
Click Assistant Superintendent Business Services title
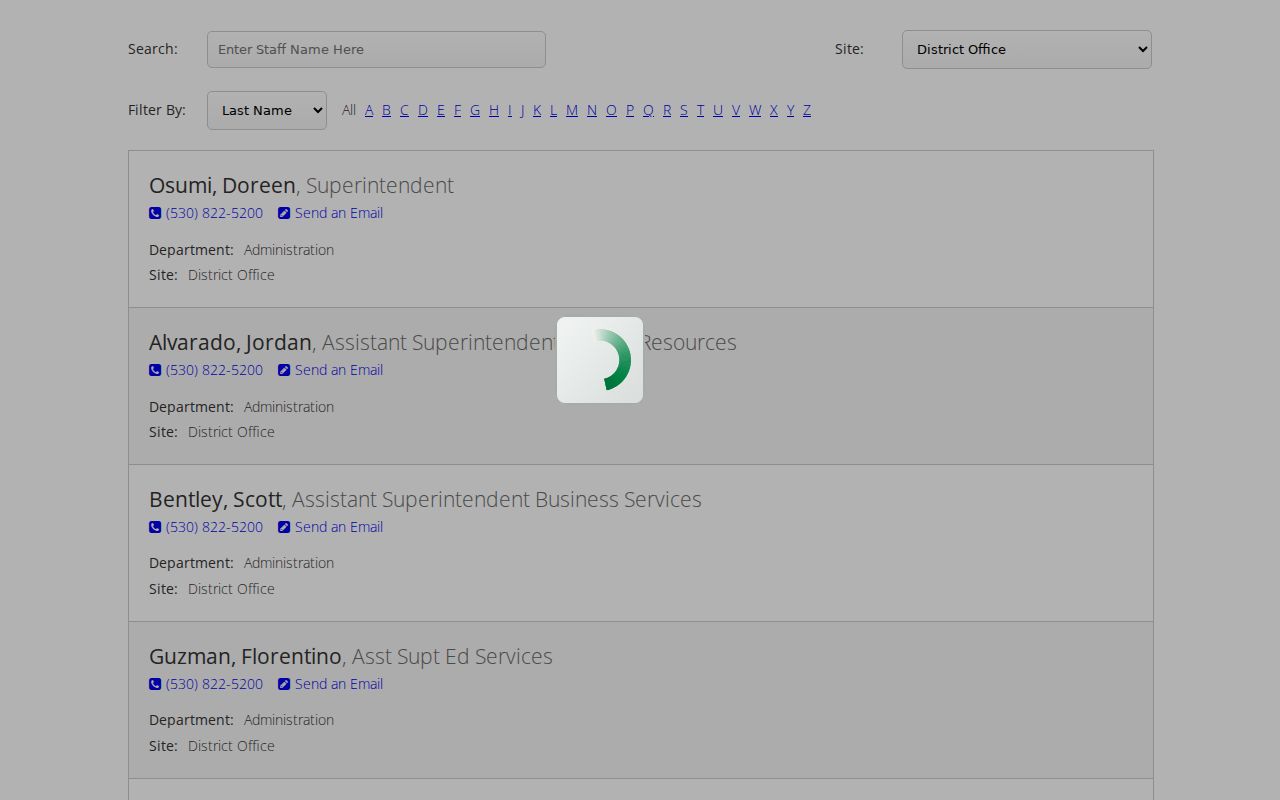pos(497,500)
